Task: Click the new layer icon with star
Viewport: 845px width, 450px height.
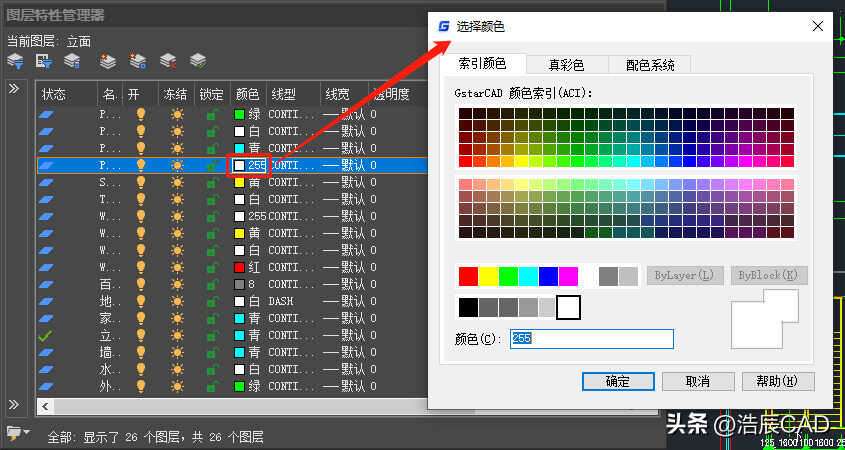Action: coord(108,62)
